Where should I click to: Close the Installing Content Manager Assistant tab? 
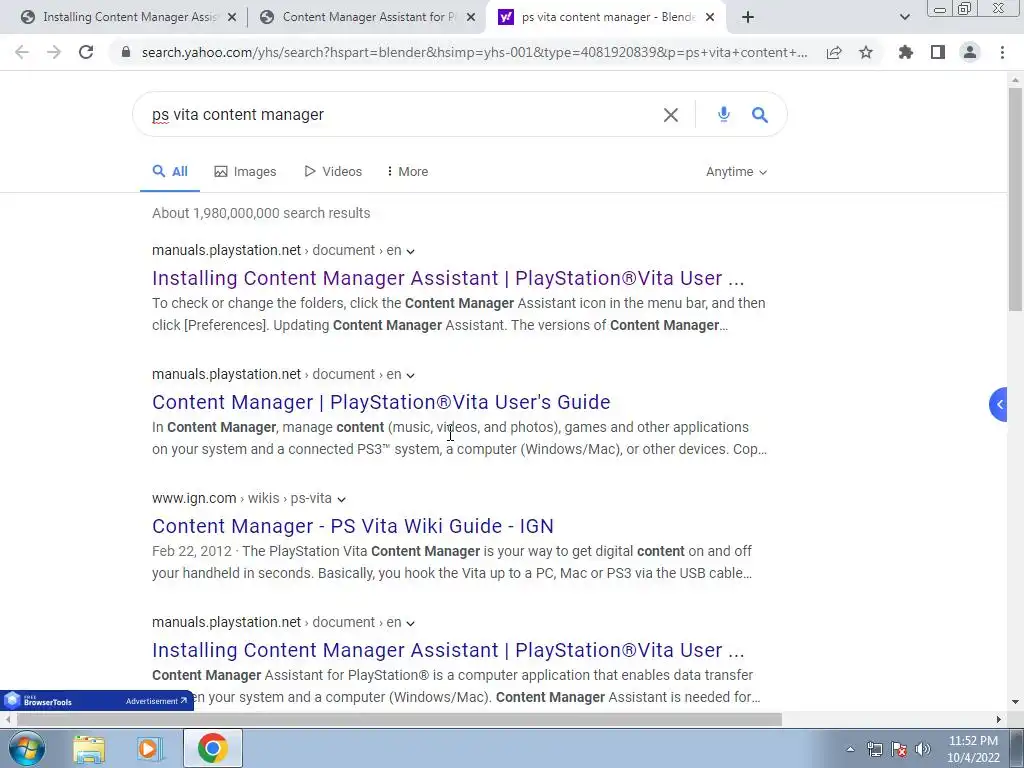click(x=232, y=17)
